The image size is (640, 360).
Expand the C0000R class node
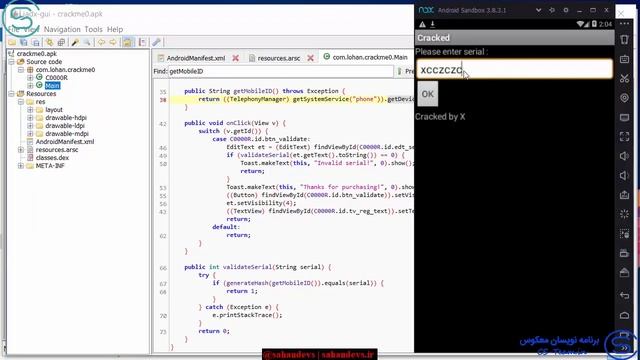(x=30, y=78)
